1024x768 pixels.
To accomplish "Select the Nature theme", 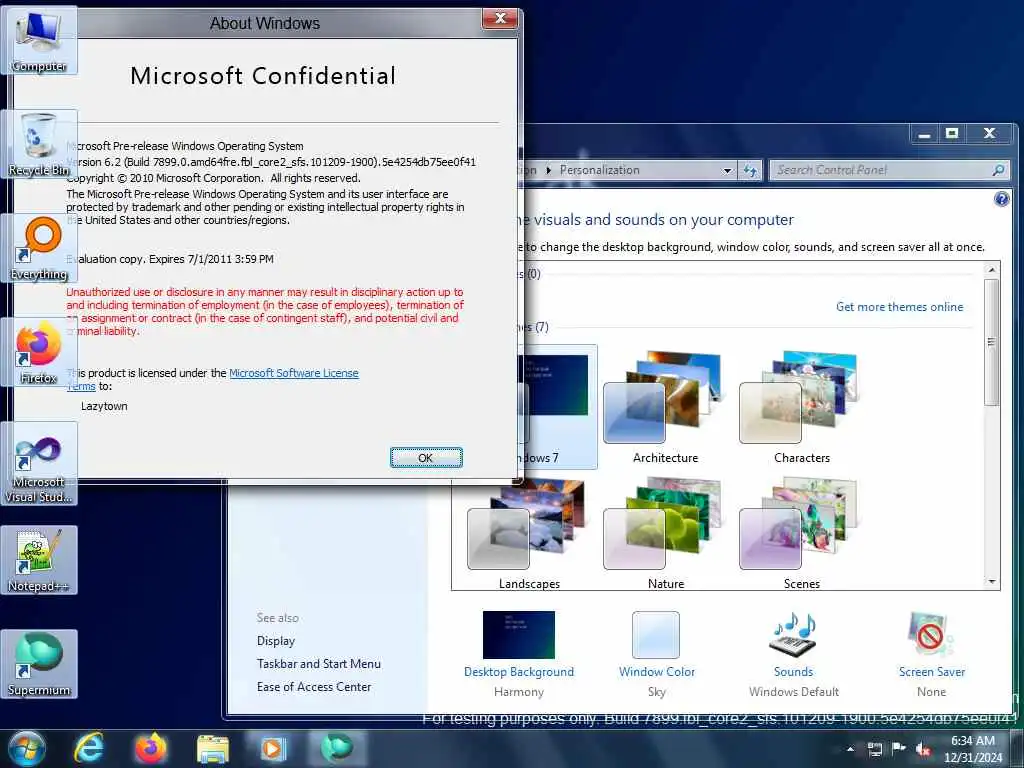I will pos(665,533).
